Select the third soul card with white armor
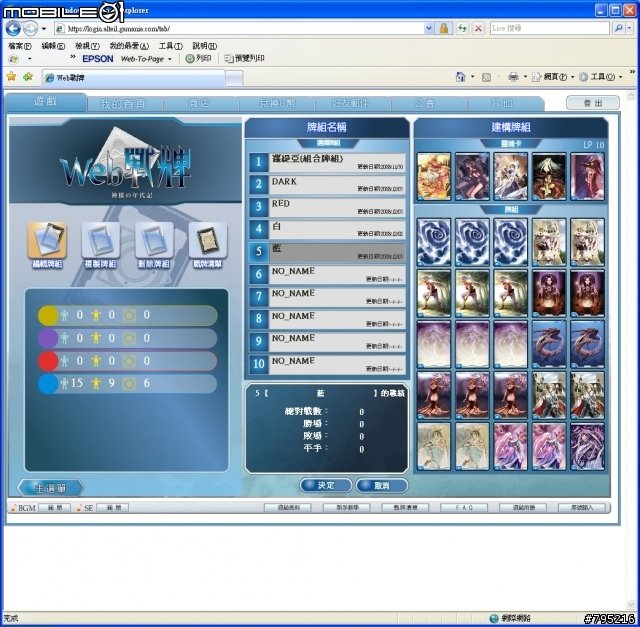 [510, 177]
